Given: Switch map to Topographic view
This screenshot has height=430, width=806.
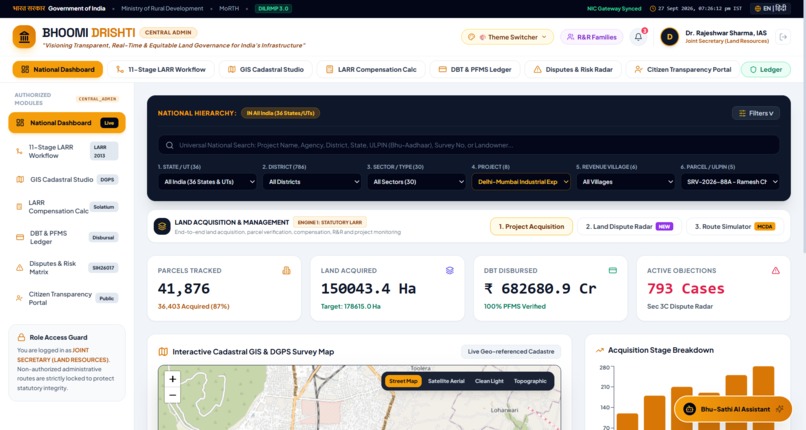Looking at the screenshot, I should [530, 381].
